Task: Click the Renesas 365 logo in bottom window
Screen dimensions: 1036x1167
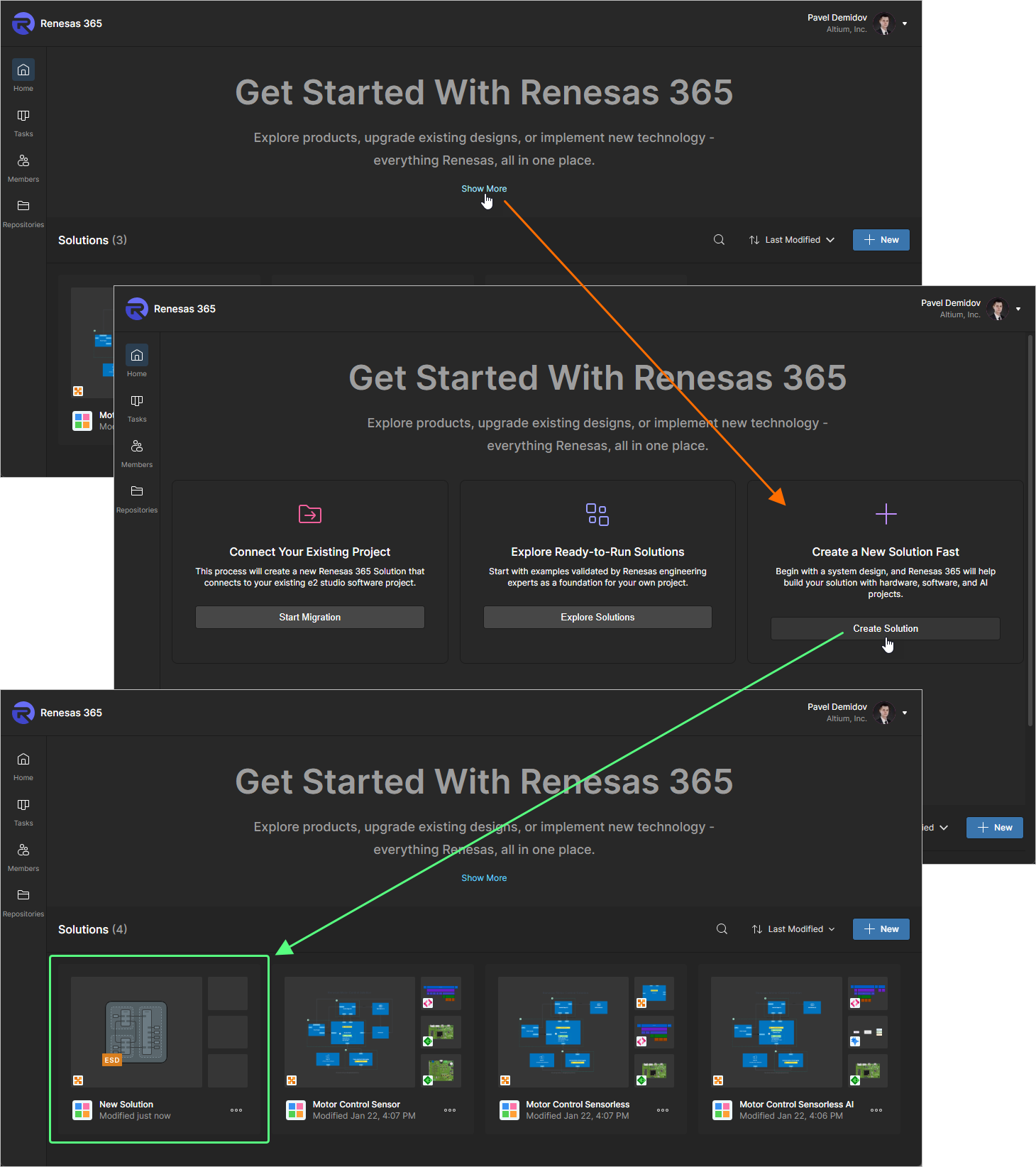Action: [23, 713]
